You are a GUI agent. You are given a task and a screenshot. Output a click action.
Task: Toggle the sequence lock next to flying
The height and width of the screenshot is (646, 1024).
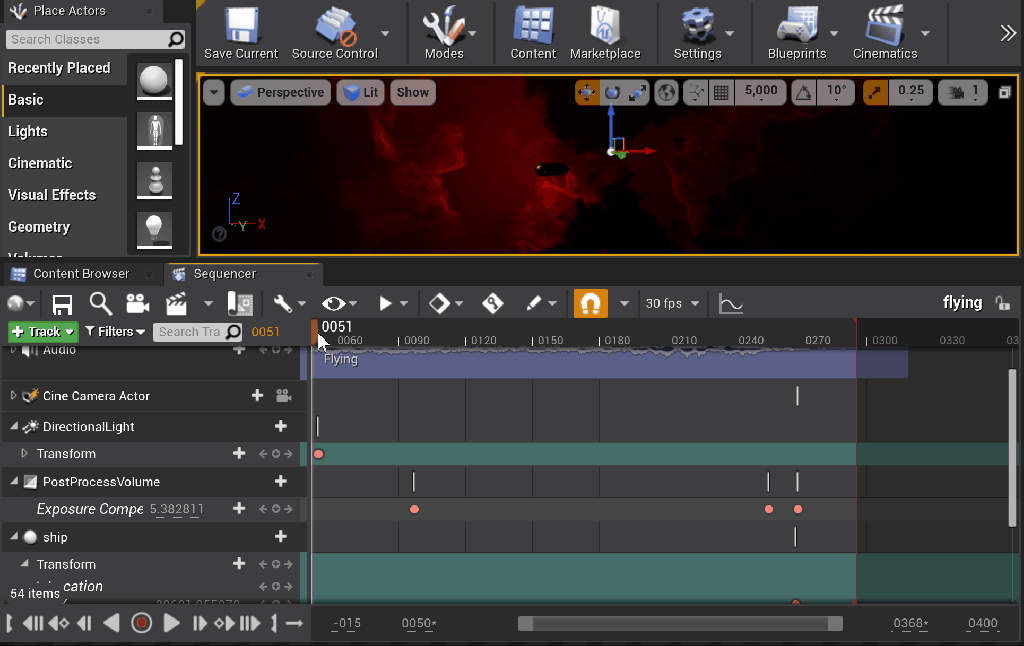(1002, 303)
